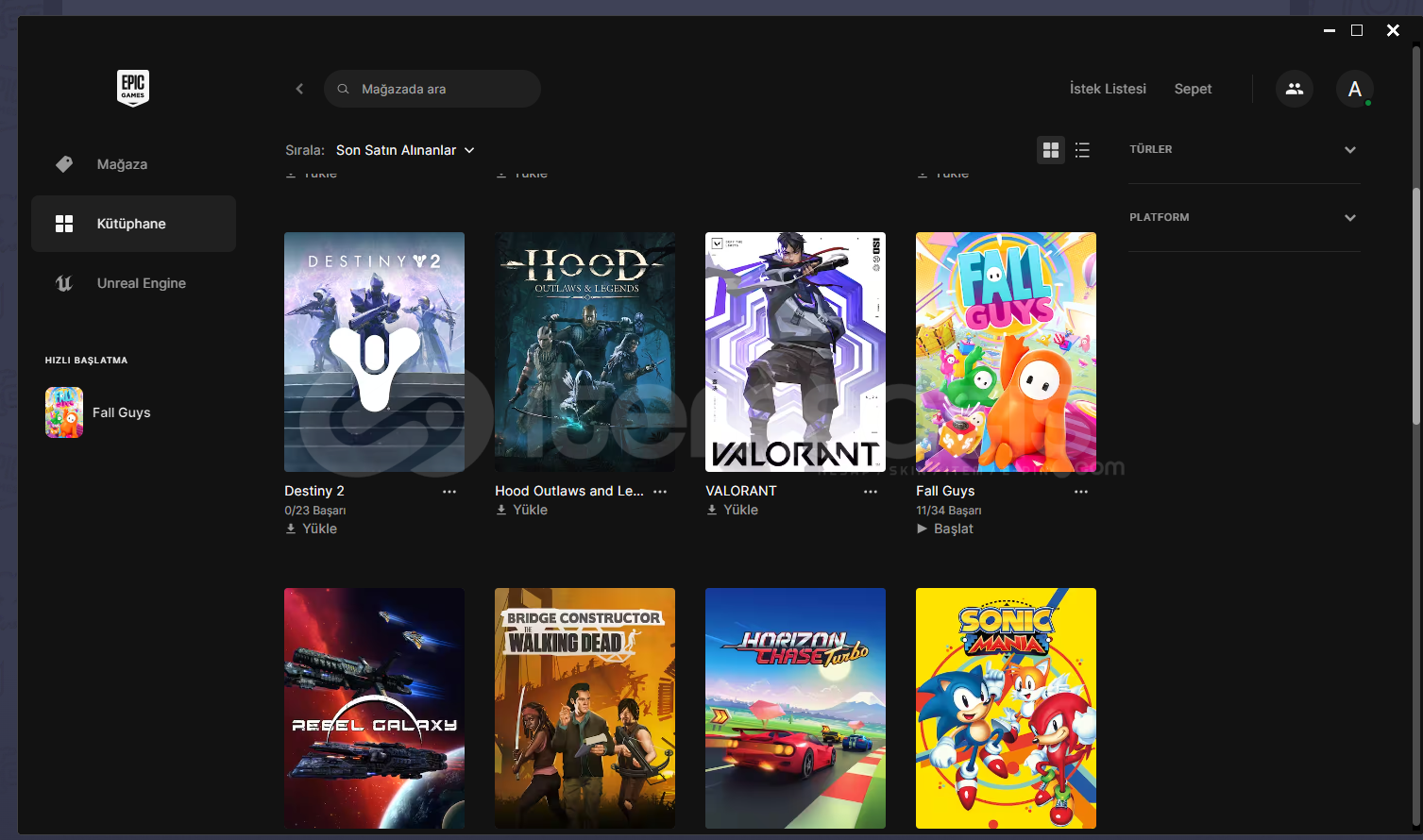Image resolution: width=1423 pixels, height=840 pixels.
Task: Switch to grid view
Action: tap(1051, 150)
